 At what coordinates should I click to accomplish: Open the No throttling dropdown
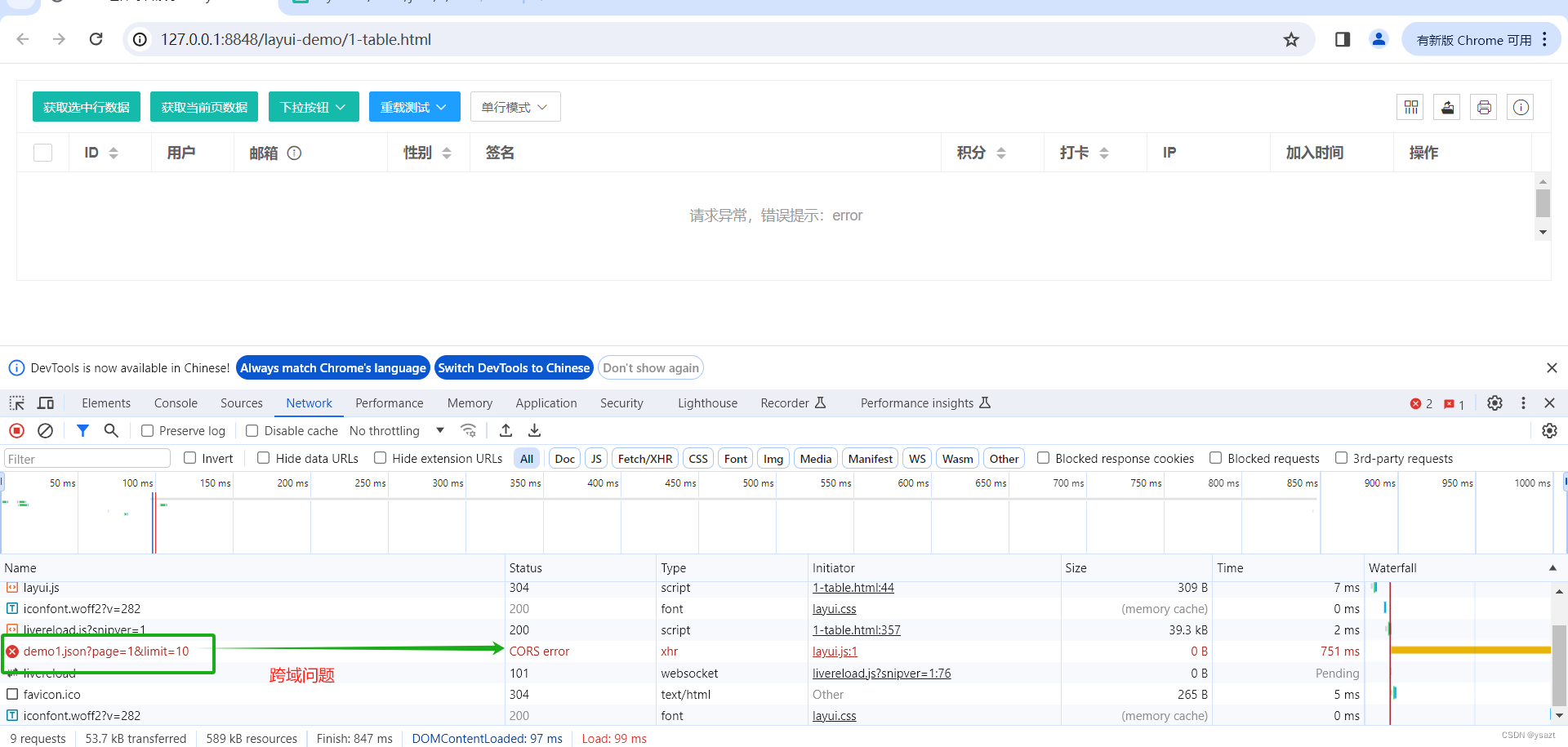397,430
